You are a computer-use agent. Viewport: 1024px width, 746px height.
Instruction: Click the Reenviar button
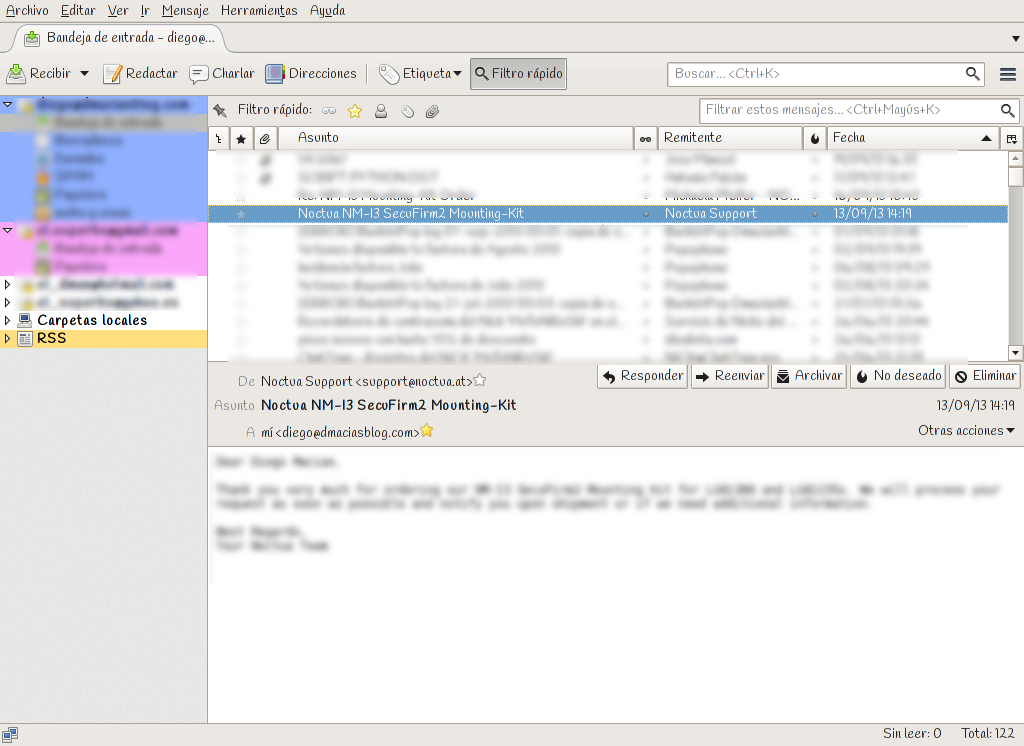click(729, 376)
